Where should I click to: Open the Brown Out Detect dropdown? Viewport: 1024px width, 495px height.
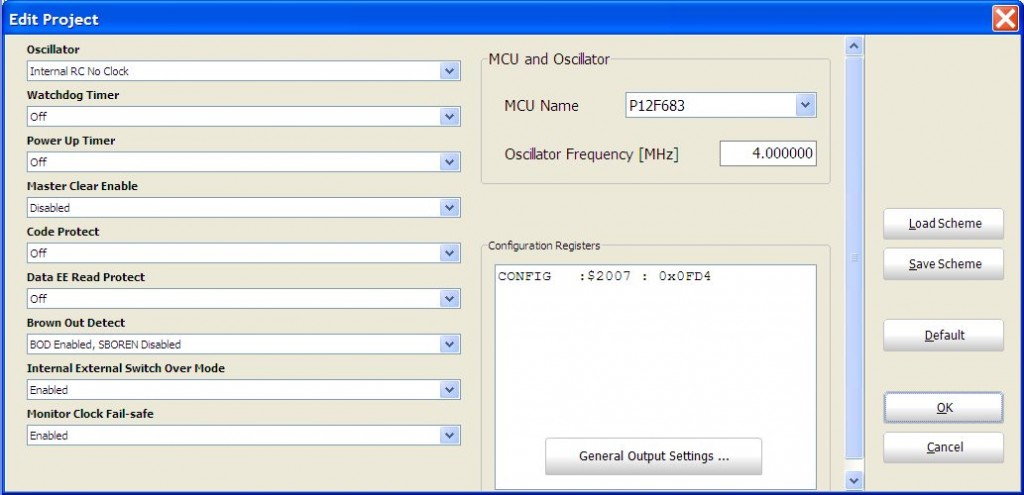pyautogui.click(x=449, y=344)
